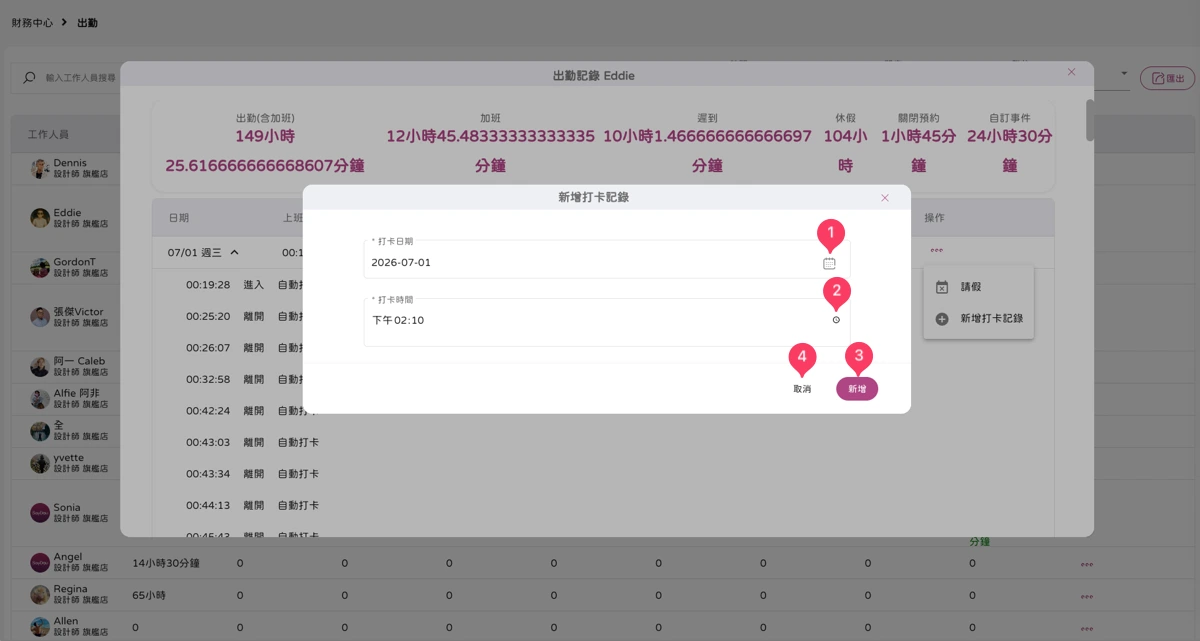This screenshot has width=1200, height=641.
Task: Click 張傑Victor's avatar in staff list
Action: pyautogui.click(x=40, y=317)
